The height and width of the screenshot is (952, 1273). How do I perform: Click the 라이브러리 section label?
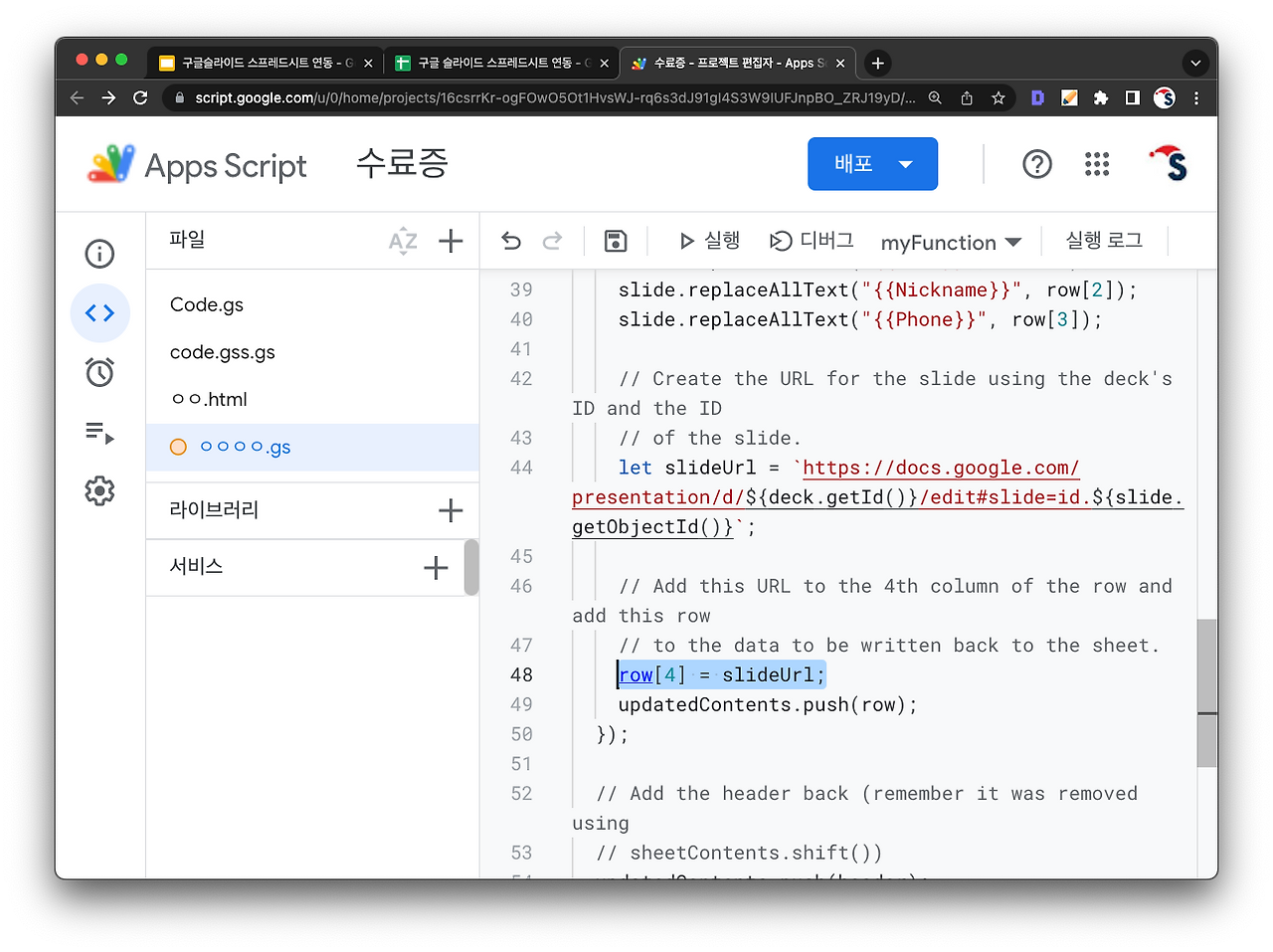coord(214,509)
